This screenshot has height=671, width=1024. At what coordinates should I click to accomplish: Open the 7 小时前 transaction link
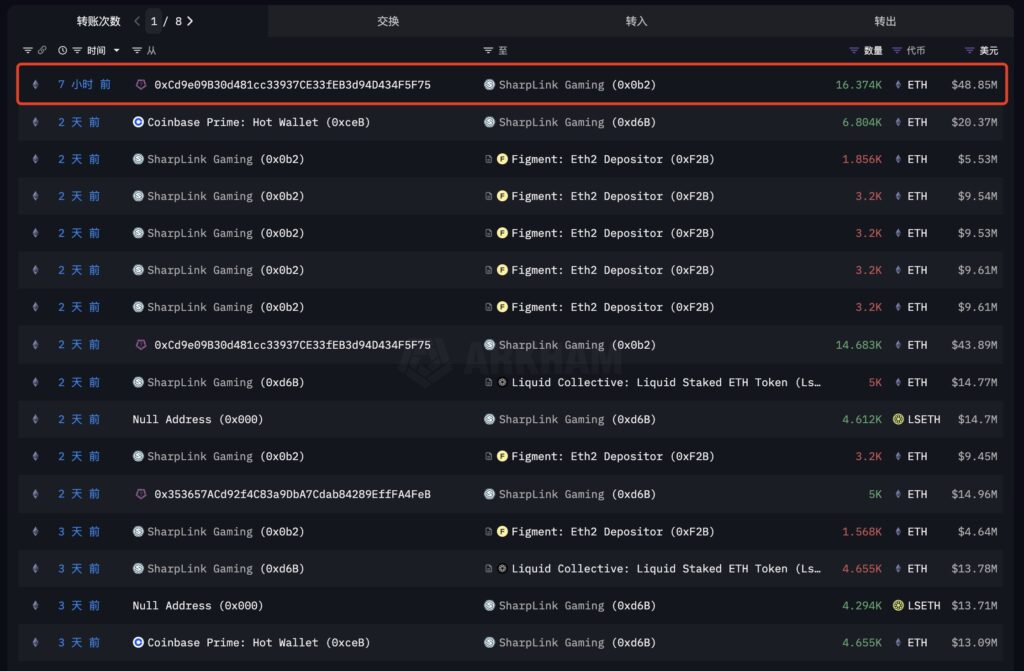pos(84,85)
